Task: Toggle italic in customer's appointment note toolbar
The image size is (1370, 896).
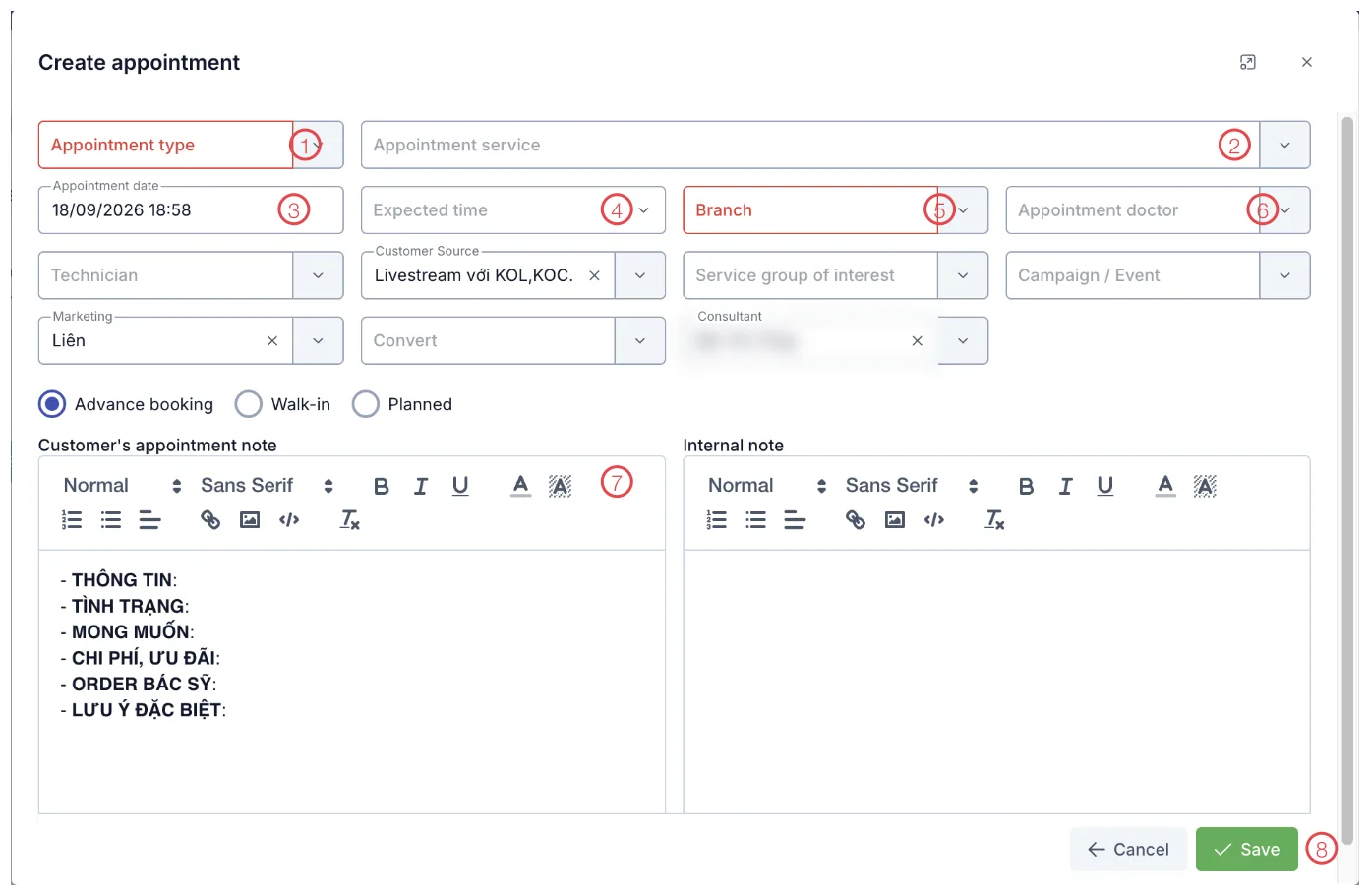Action: [421, 486]
